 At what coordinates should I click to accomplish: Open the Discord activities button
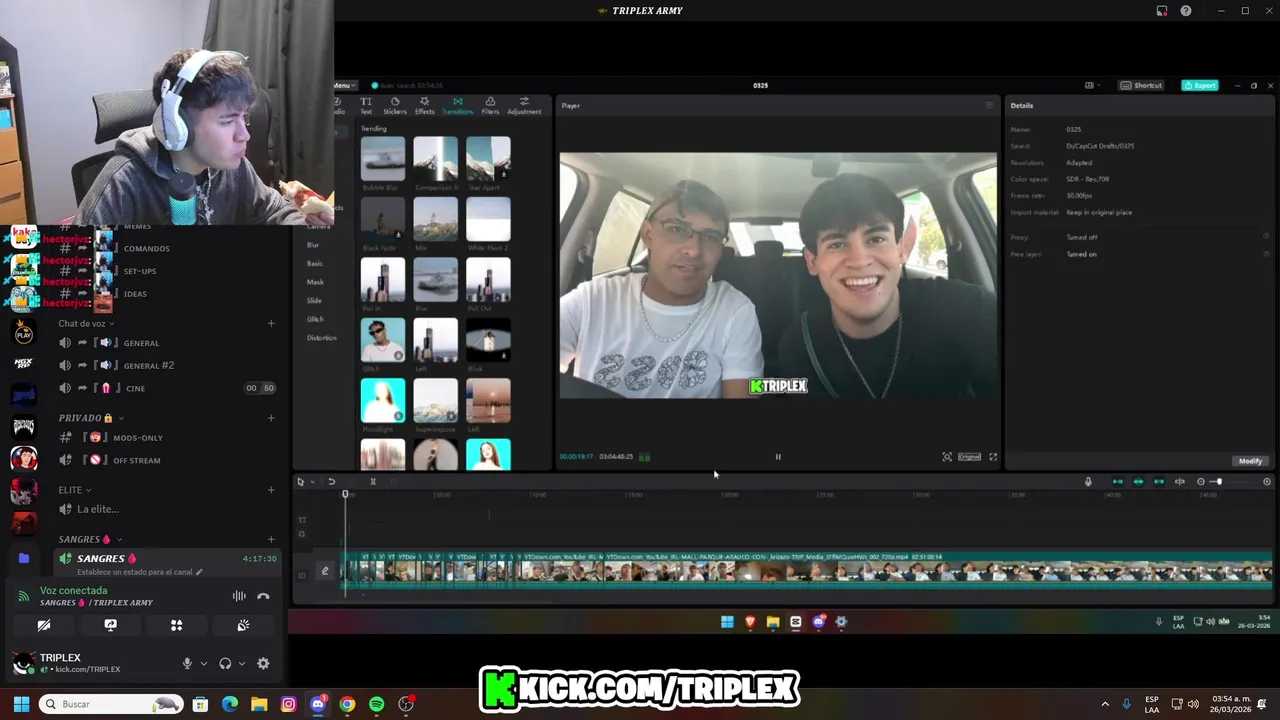177,625
